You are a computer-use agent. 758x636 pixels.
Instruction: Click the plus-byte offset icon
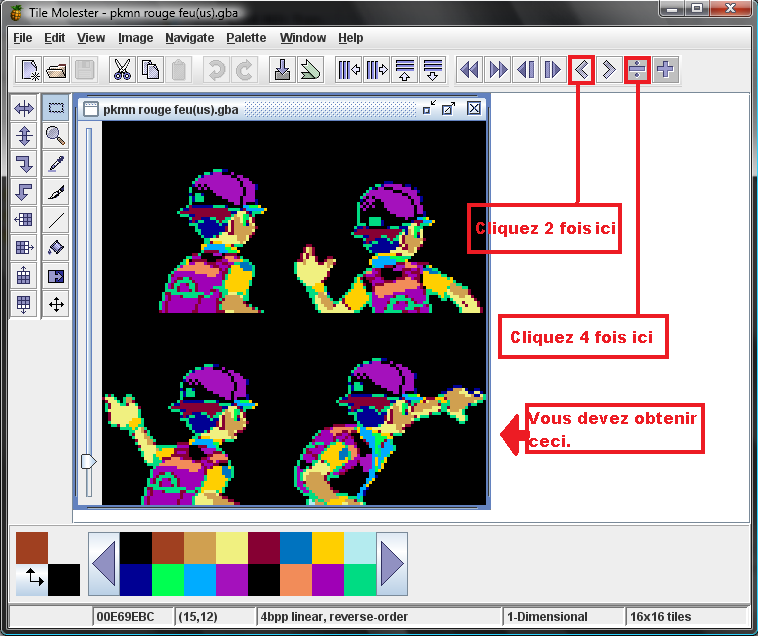[x=665, y=70]
